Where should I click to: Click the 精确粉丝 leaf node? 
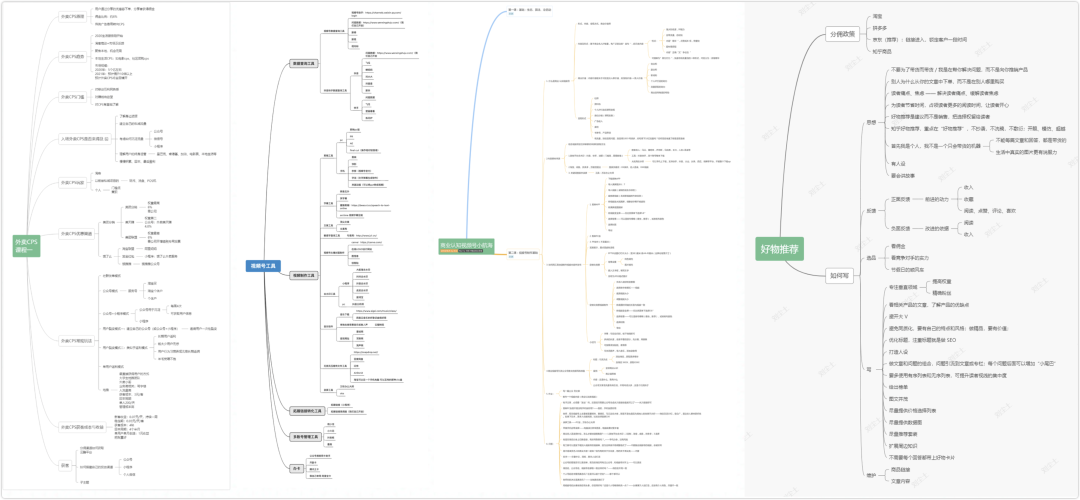tap(942, 293)
